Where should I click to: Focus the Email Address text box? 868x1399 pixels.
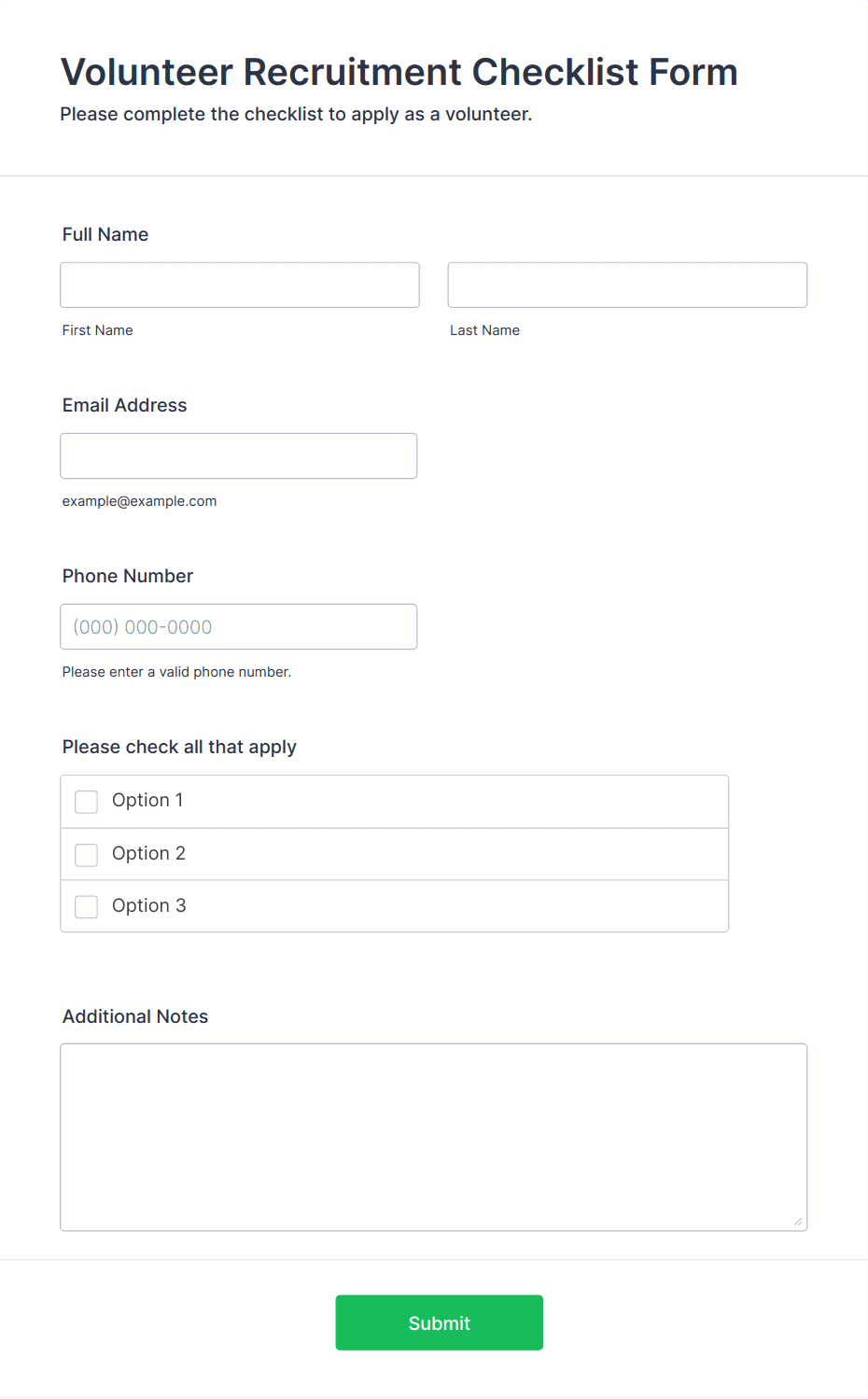pos(239,455)
